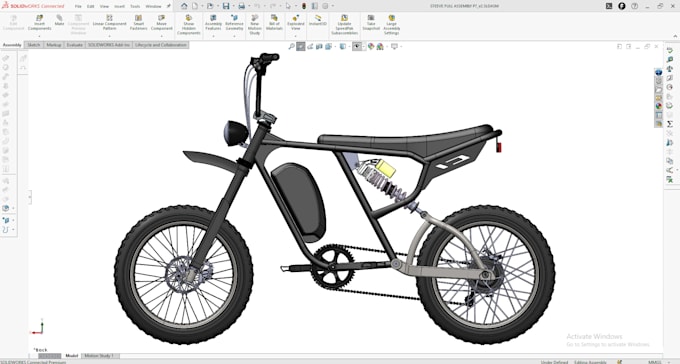Collapse the ribbon with the chevron arrow
Image resolution: width=680 pixels, height=364 pixels.
click(675, 36)
